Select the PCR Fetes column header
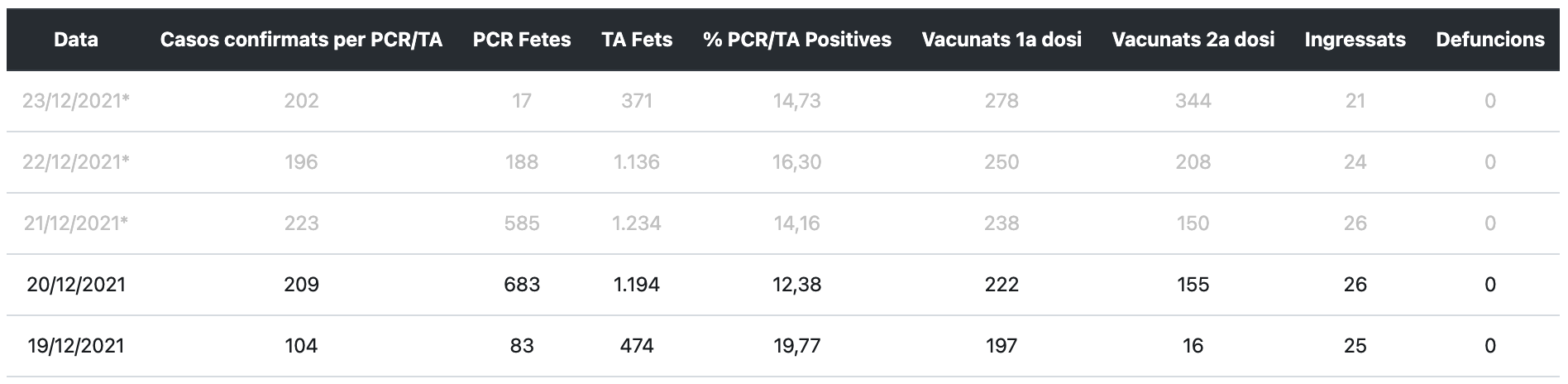 coord(522,40)
